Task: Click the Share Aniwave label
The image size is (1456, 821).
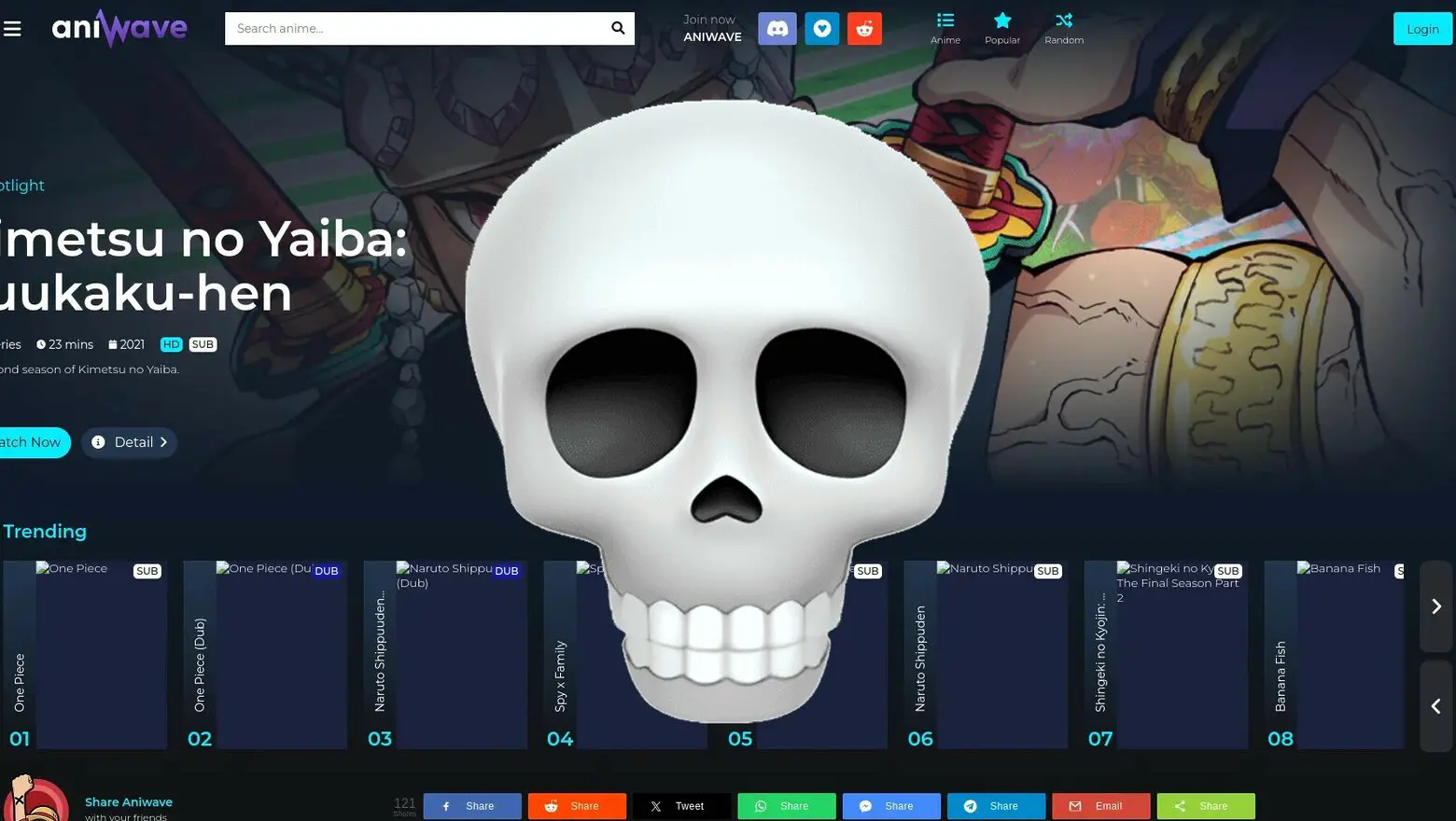Action: point(129,802)
